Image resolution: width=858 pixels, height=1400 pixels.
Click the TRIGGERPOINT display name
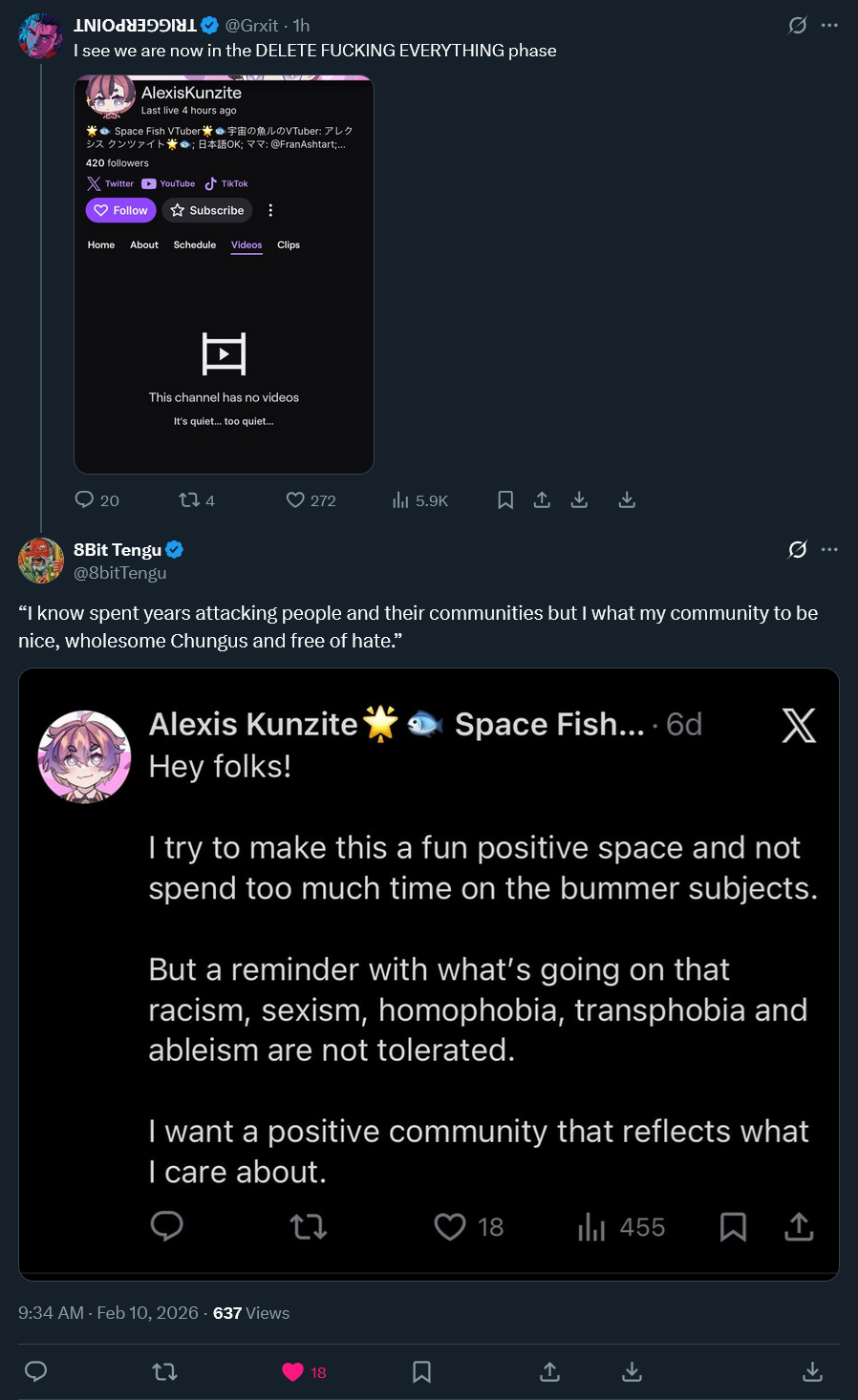pyautogui.click(x=135, y=26)
